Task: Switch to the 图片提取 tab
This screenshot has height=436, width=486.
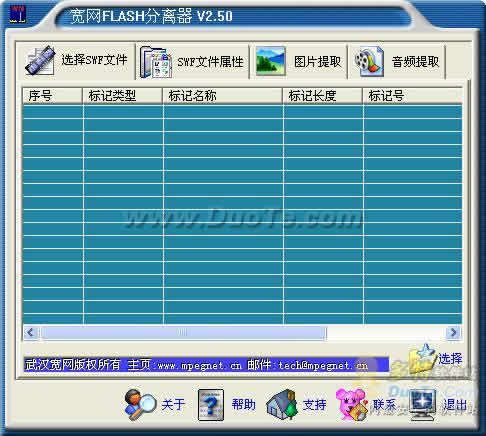Action: (x=298, y=61)
